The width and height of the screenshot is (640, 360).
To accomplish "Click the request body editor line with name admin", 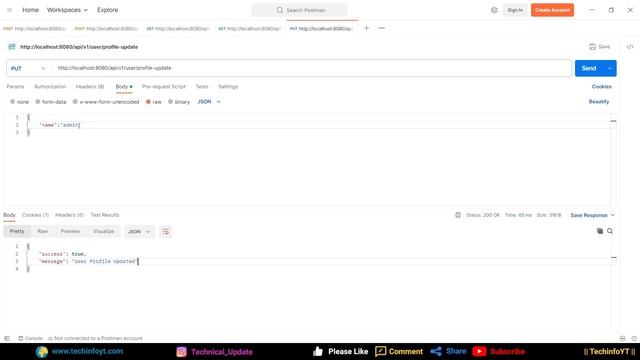I will [318, 125].
